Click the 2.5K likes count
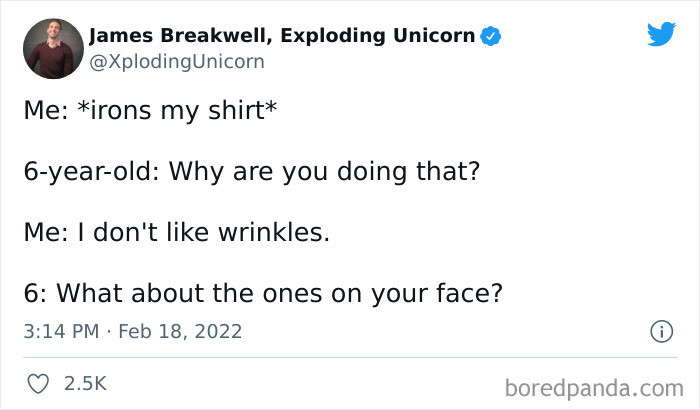This screenshot has height=410, width=700. (x=85, y=384)
